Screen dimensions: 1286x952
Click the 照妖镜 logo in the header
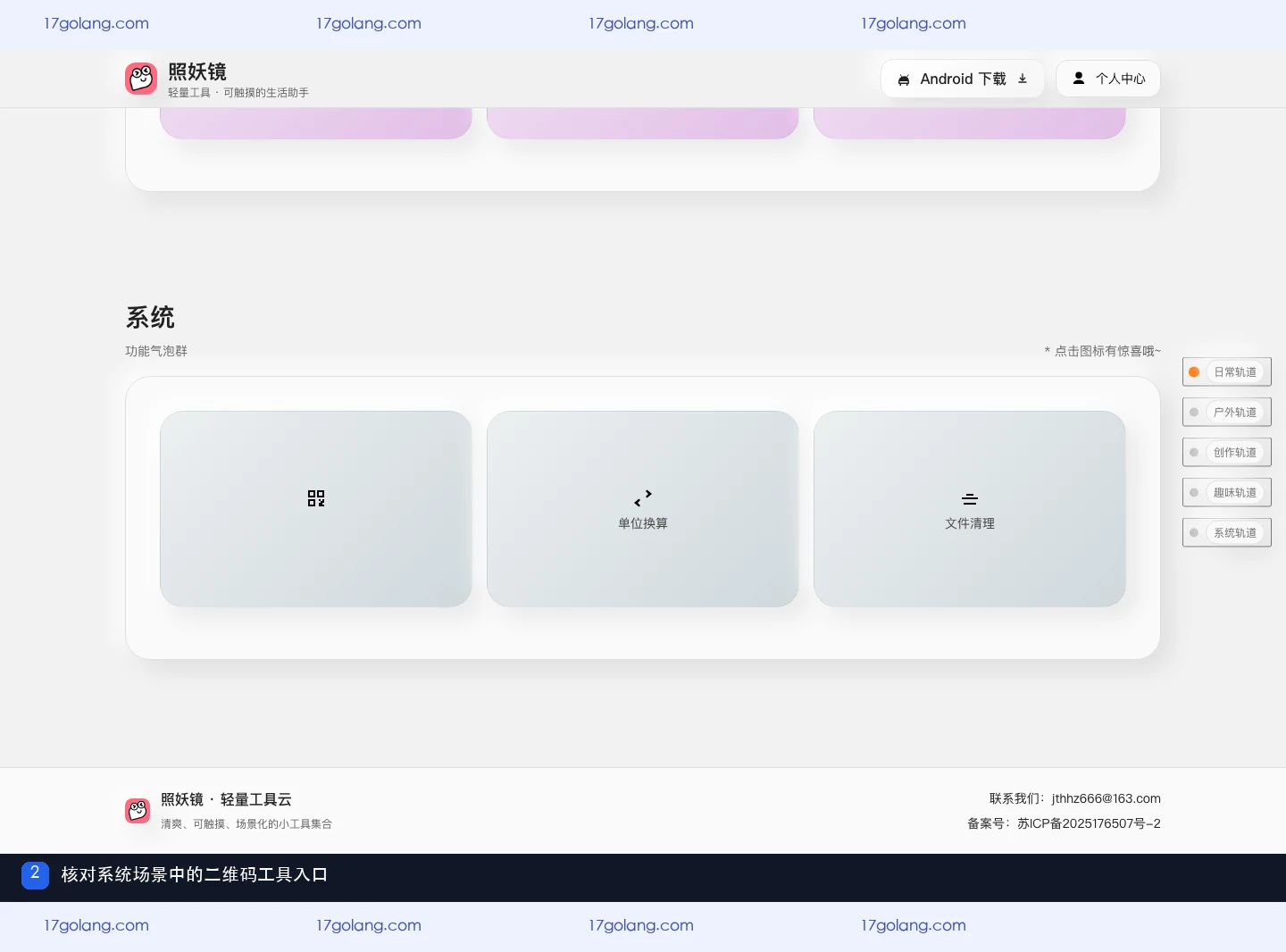(x=141, y=79)
